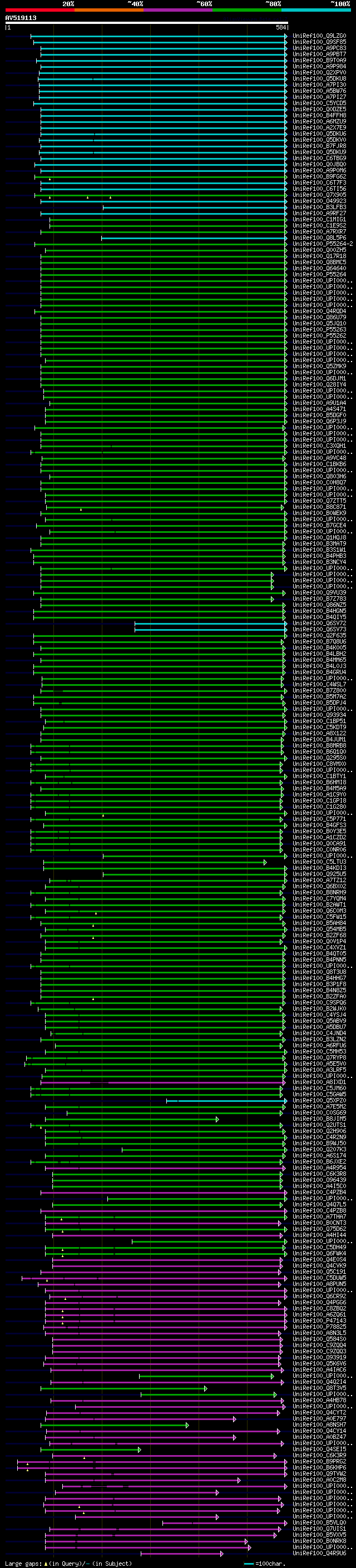Select hit UniRef100_Q75D62
This screenshot has height=1568, width=356.
319,1229
